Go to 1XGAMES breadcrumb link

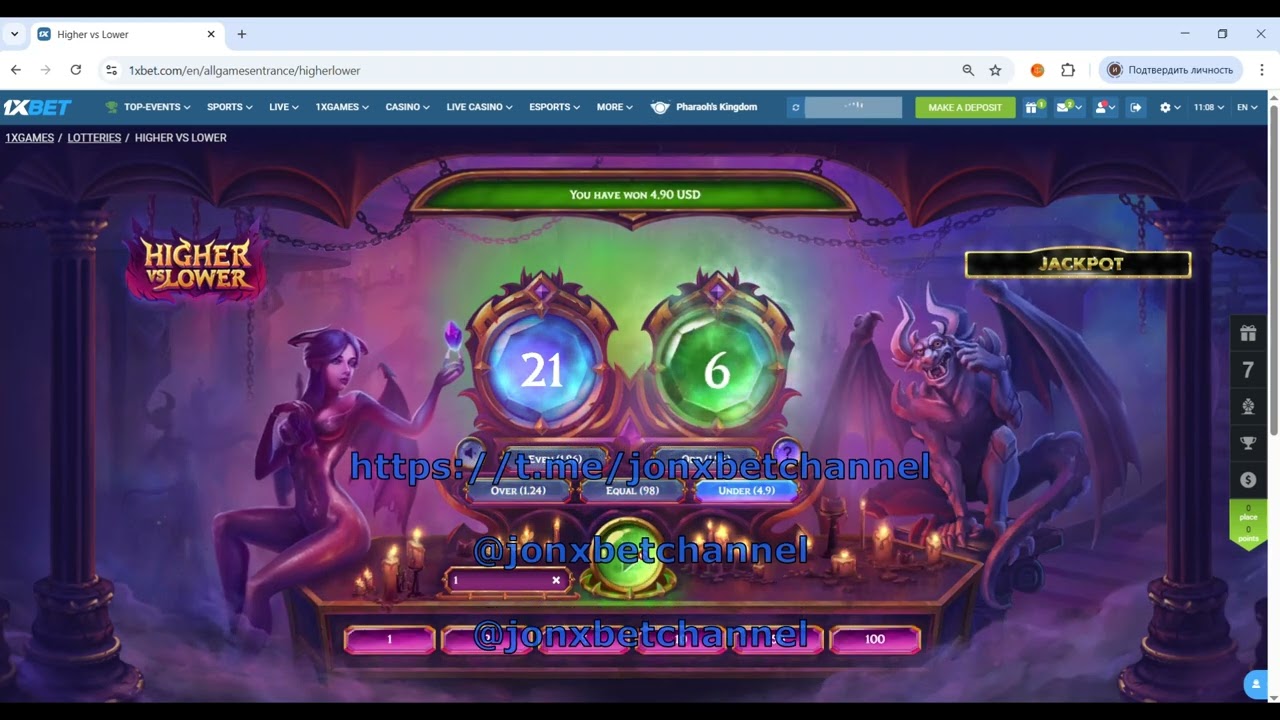(29, 138)
